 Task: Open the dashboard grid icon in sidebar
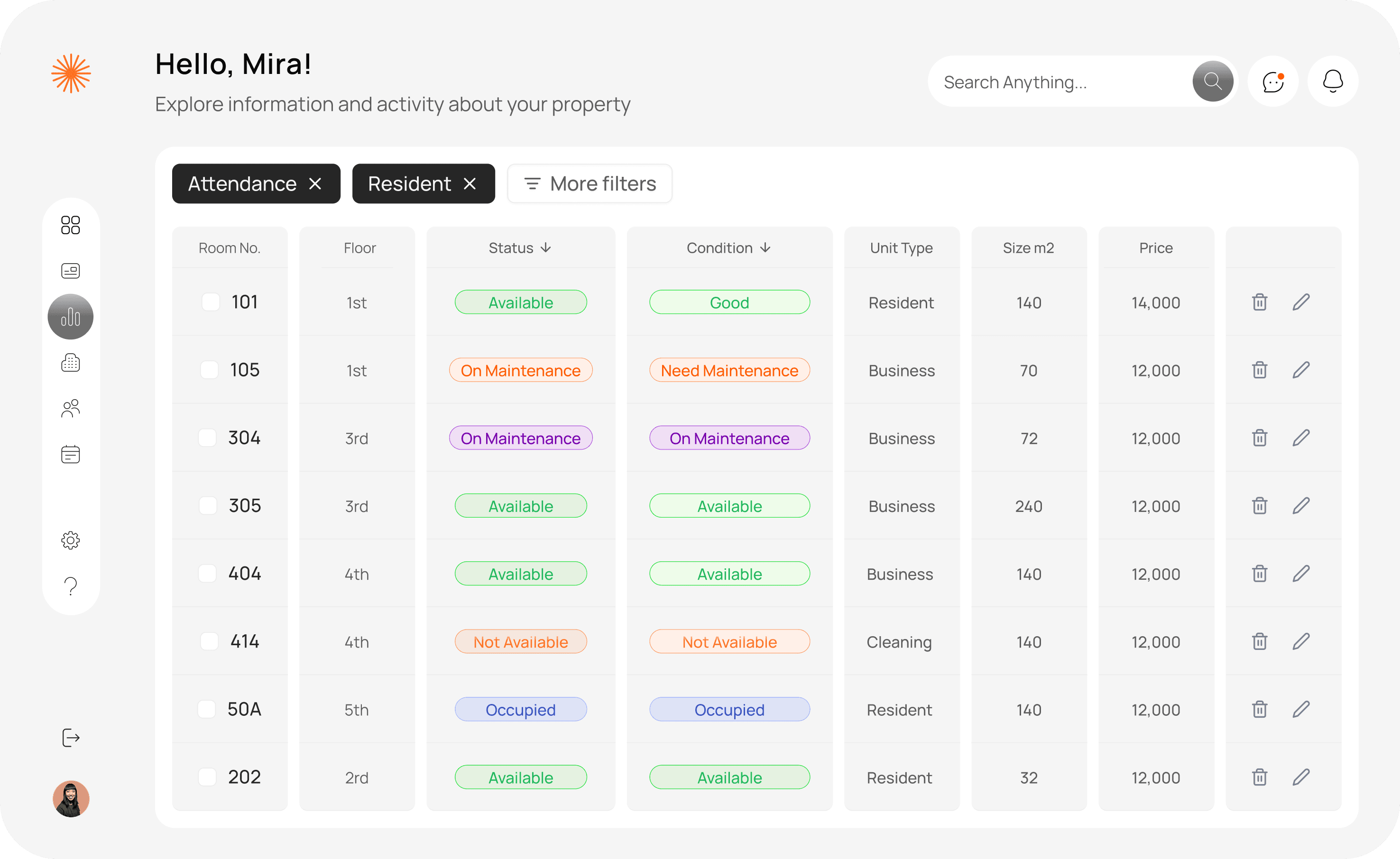pyautogui.click(x=71, y=225)
